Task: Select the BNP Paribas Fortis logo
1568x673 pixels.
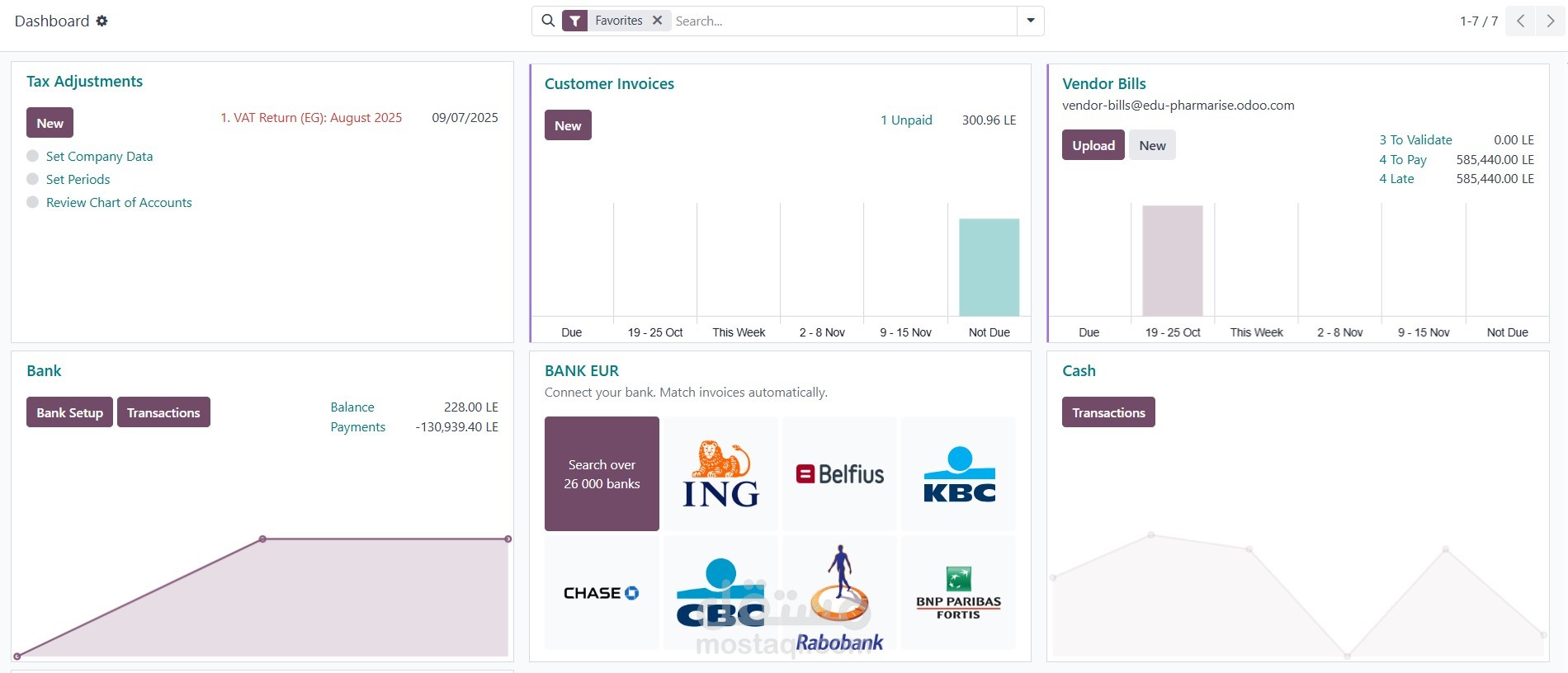Action: [958, 593]
